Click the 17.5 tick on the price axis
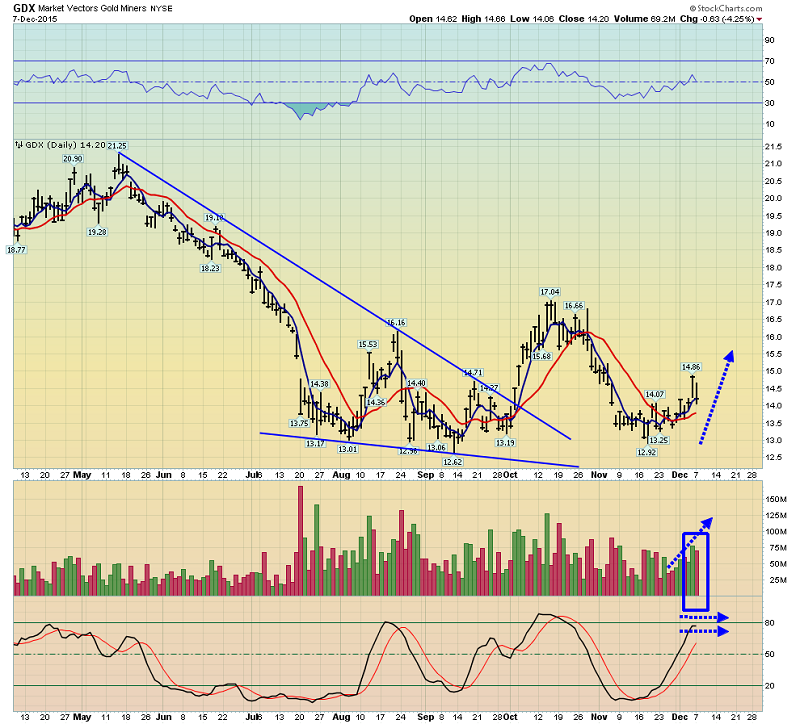800x724 pixels. [773, 285]
